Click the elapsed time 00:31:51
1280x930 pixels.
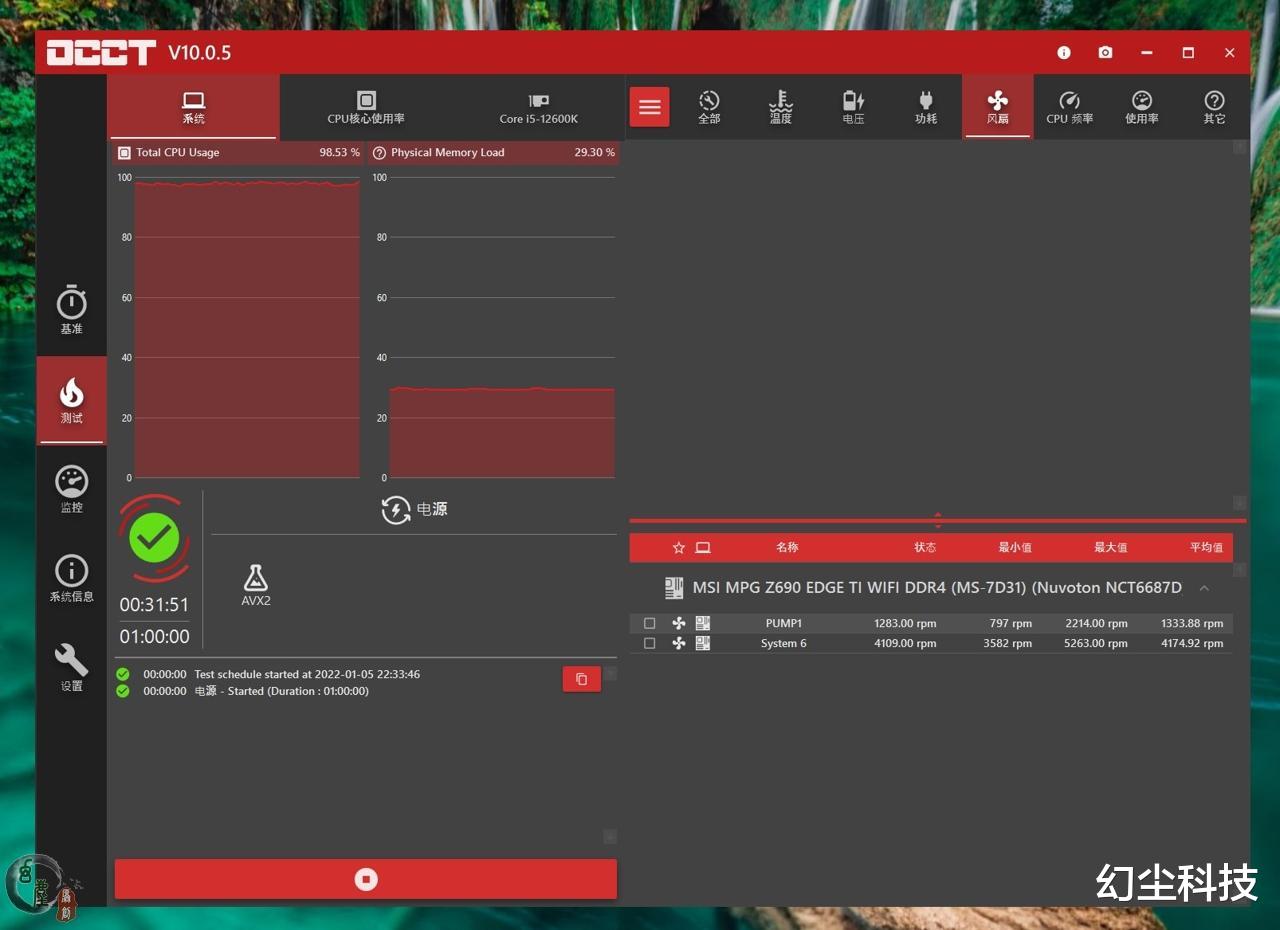[154, 605]
